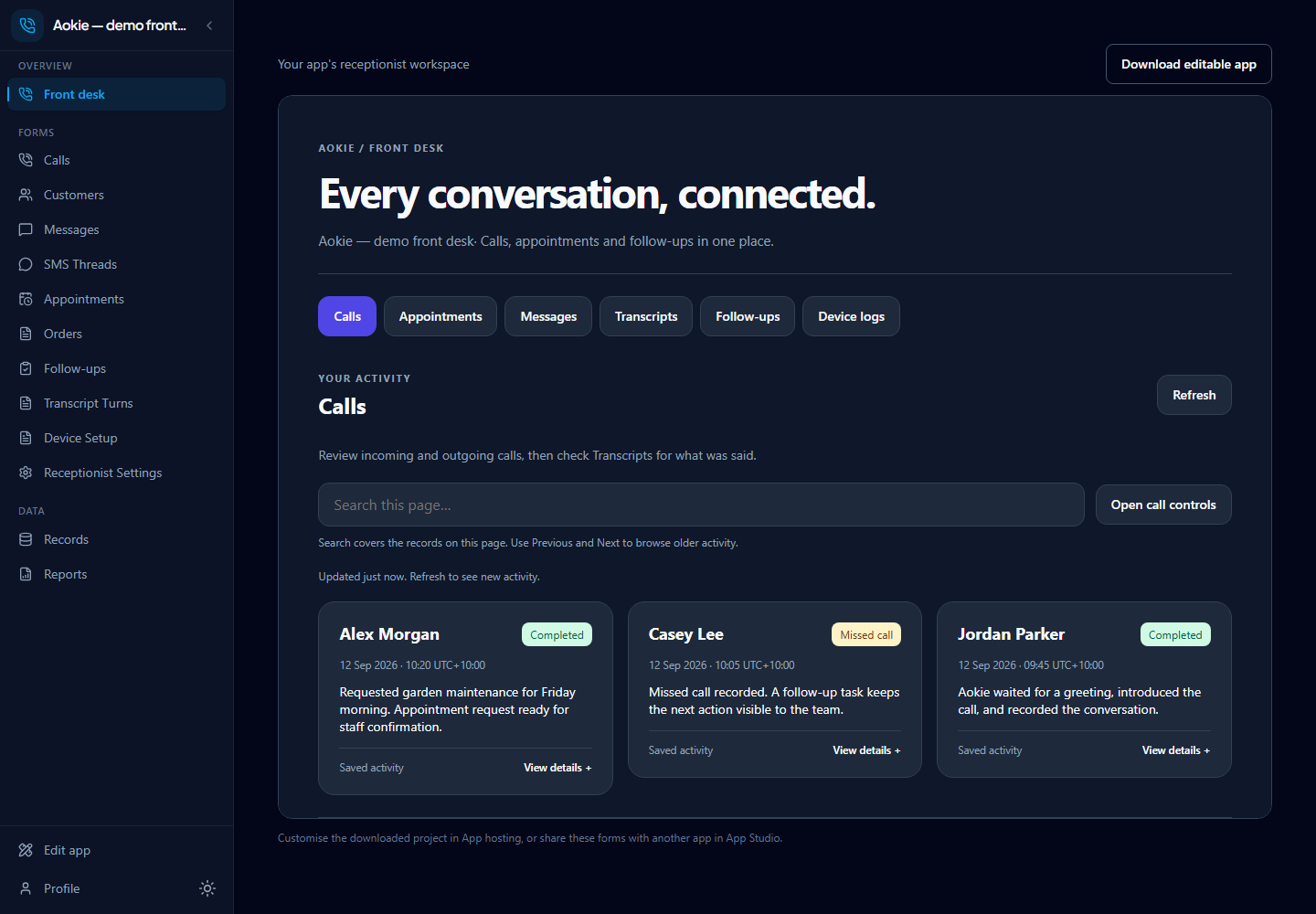
Task: Focus the Search this page field
Action: [x=701, y=505]
